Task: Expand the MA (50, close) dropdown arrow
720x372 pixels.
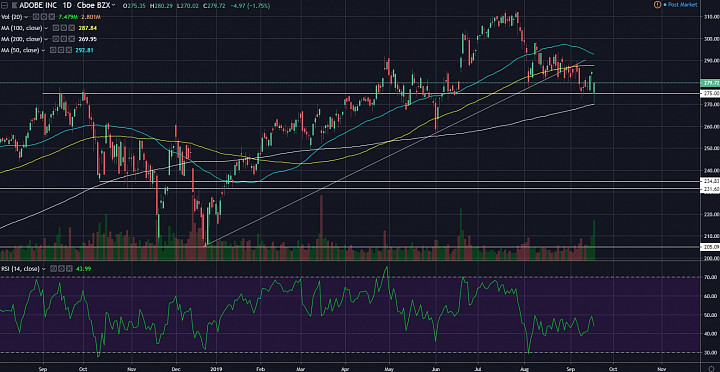Action: click(43, 51)
